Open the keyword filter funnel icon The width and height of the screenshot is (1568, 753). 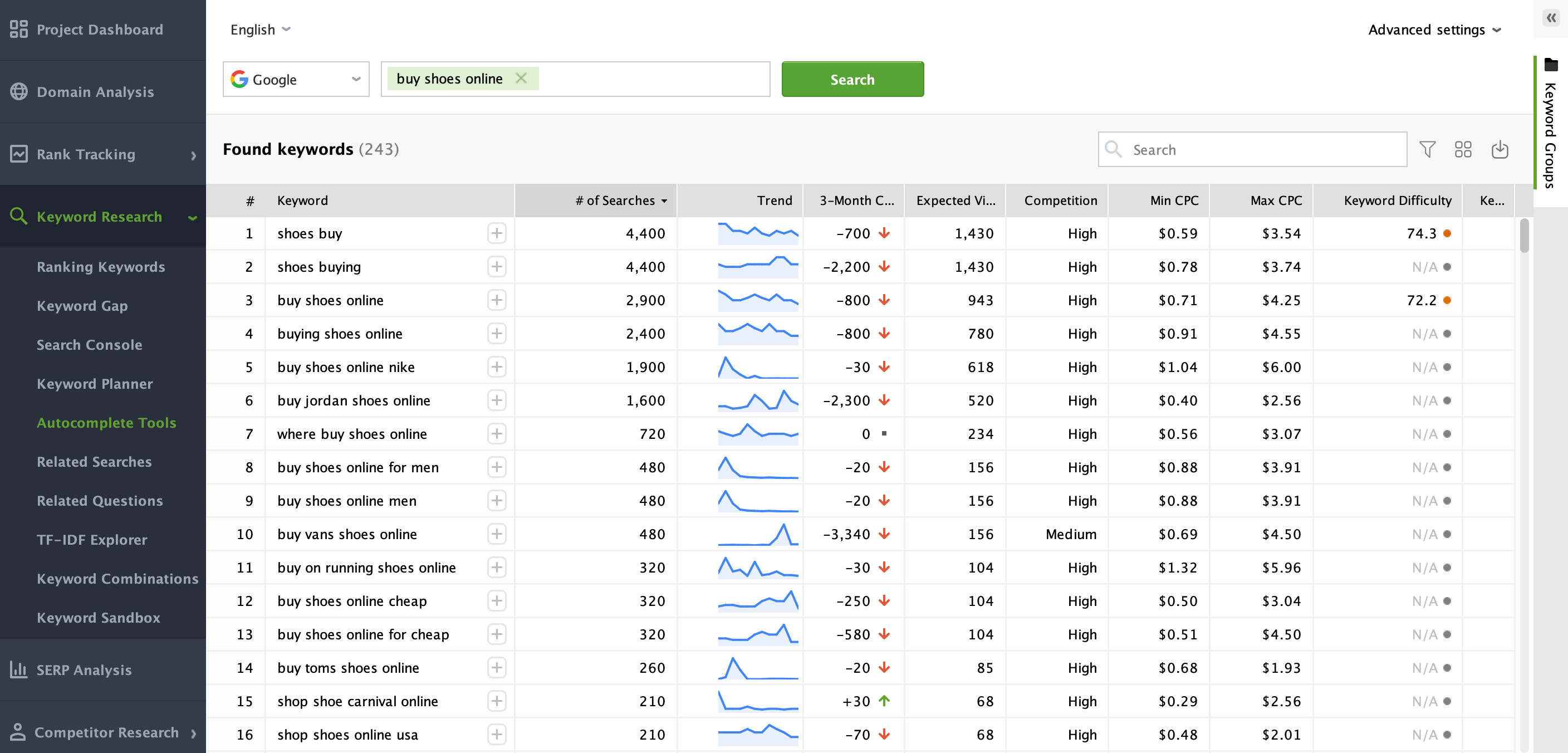1427,149
